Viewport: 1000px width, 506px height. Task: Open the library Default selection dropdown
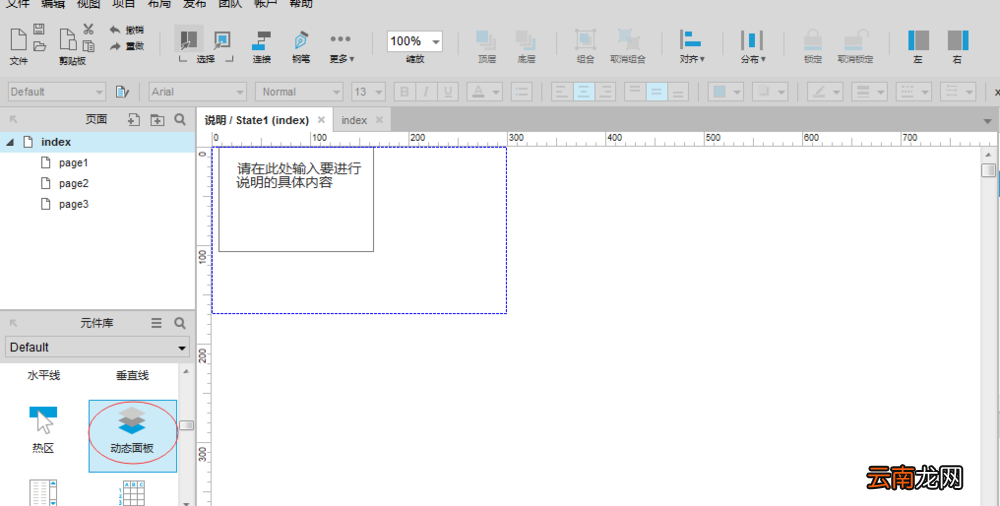coord(98,347)
